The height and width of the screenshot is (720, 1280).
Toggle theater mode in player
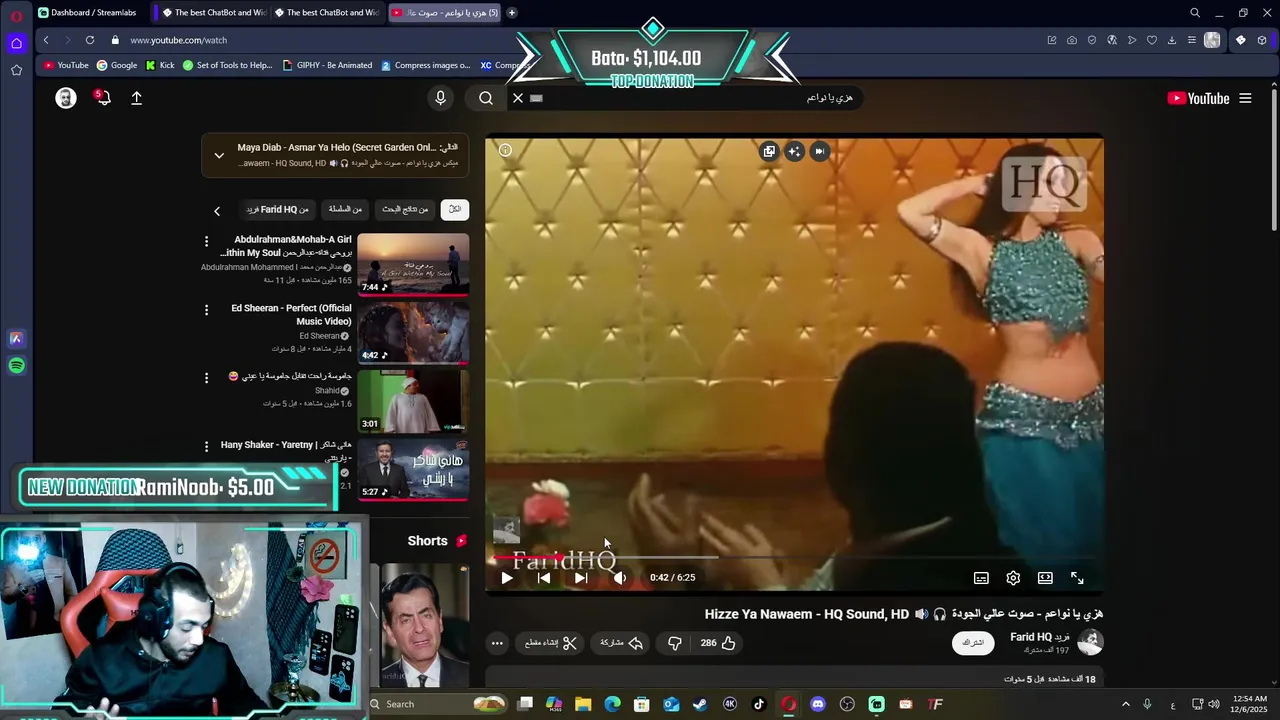point(1045,578)
